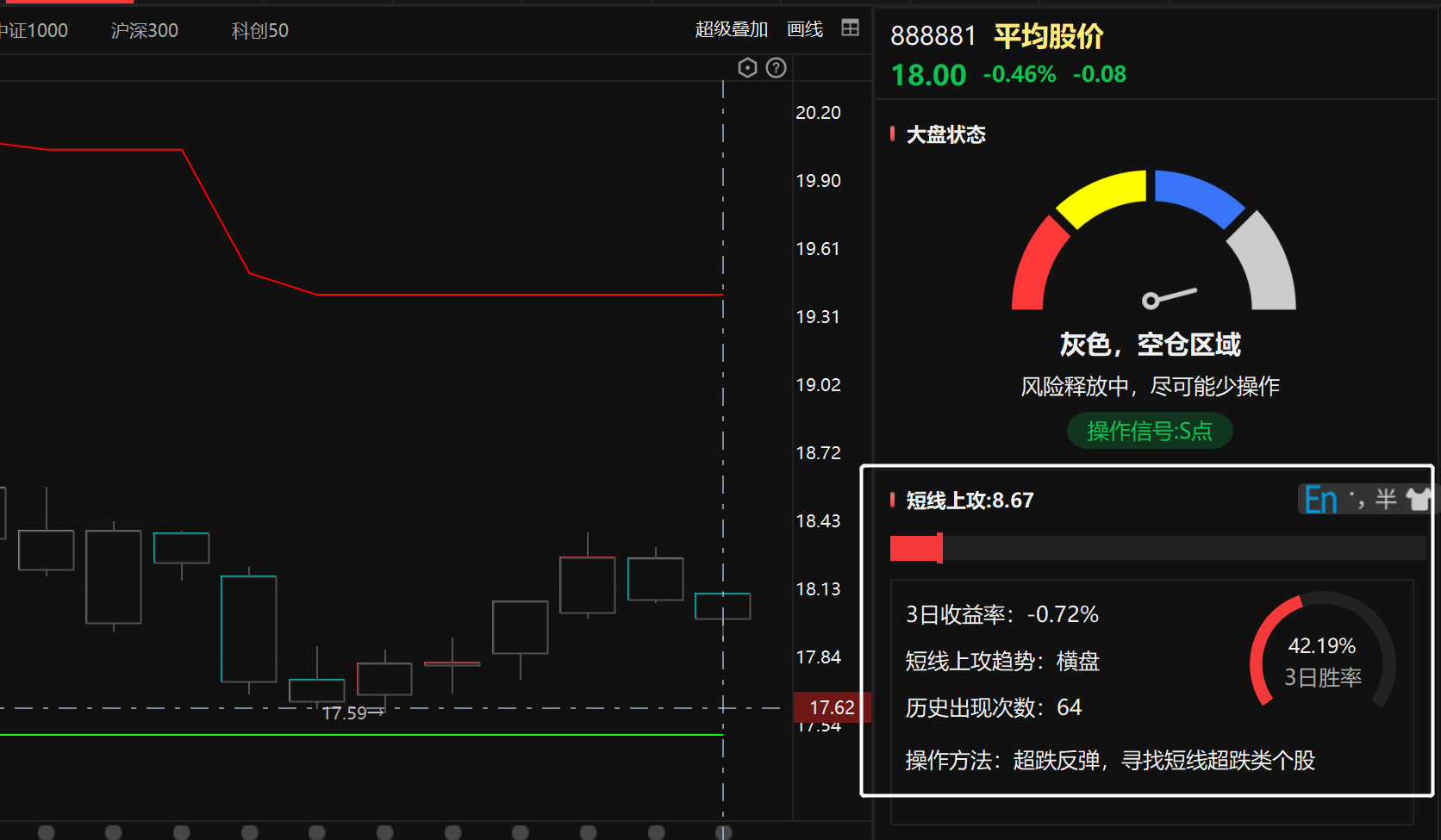Screen dimensions: 1441x840
Task: Switch to the 中证1000 index tab
Action: (x=34, y=31)
